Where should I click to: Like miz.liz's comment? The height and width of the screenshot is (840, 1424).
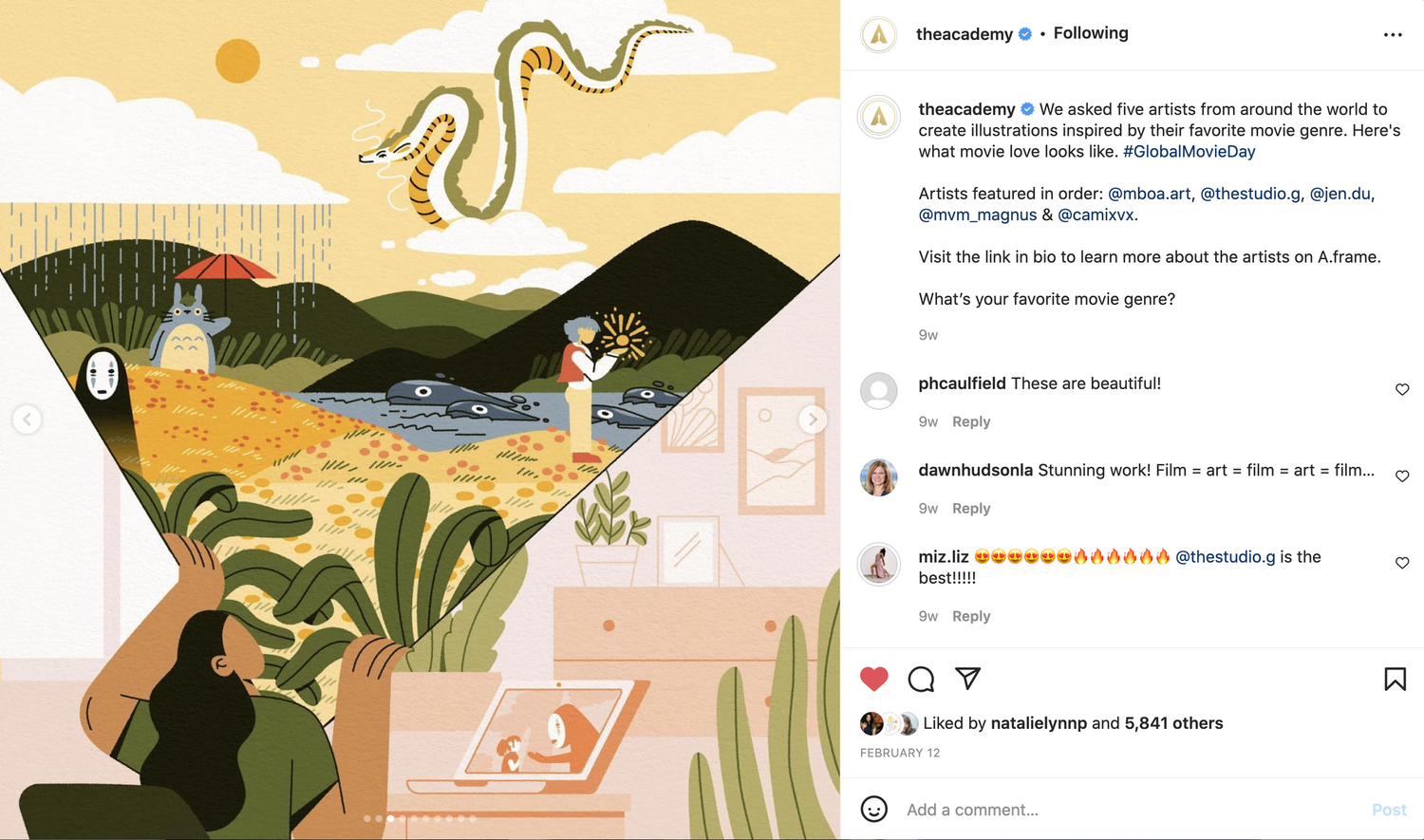[x=1402, y=563]
